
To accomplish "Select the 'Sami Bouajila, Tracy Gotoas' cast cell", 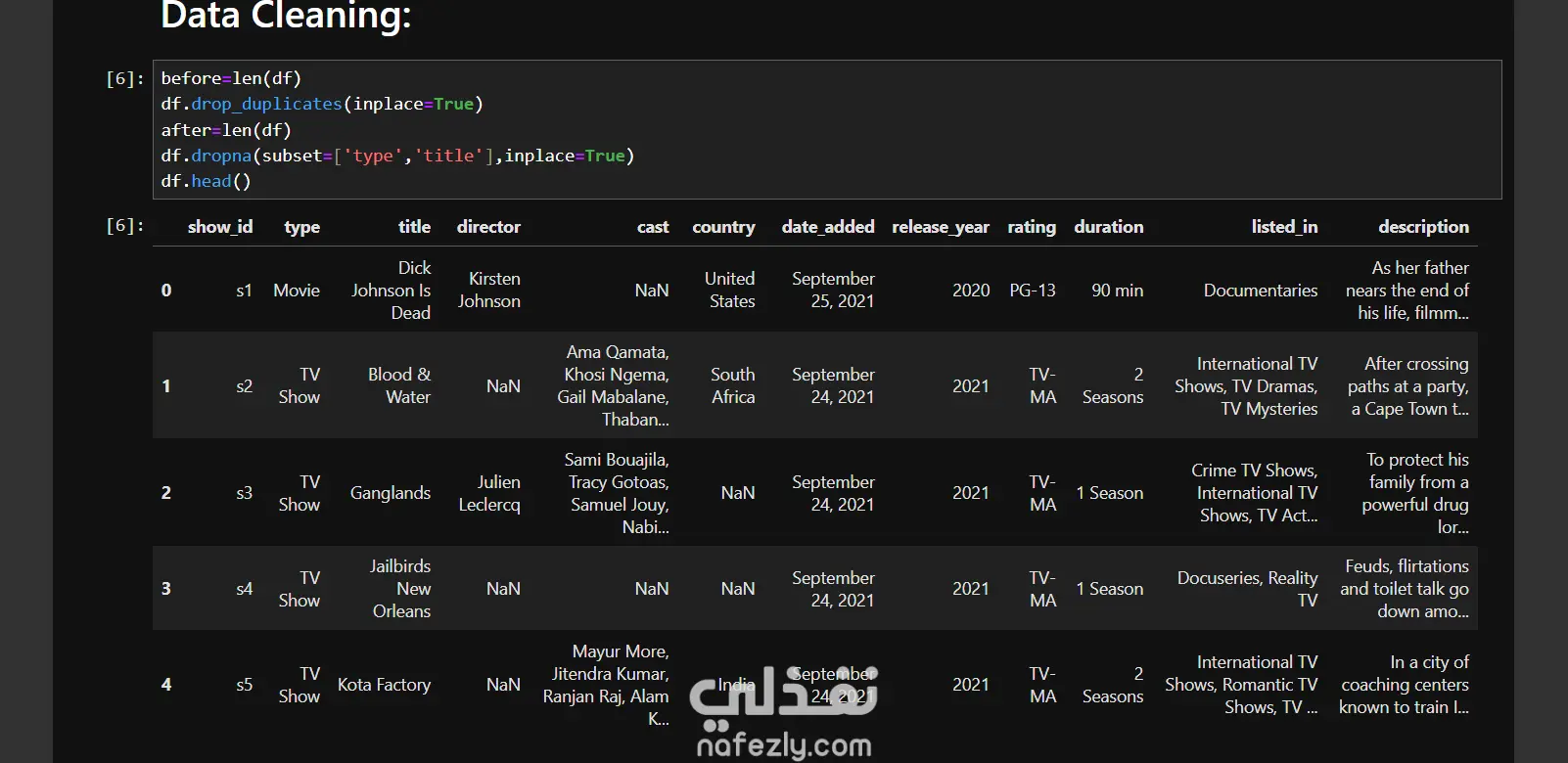I will pos(617,493).
